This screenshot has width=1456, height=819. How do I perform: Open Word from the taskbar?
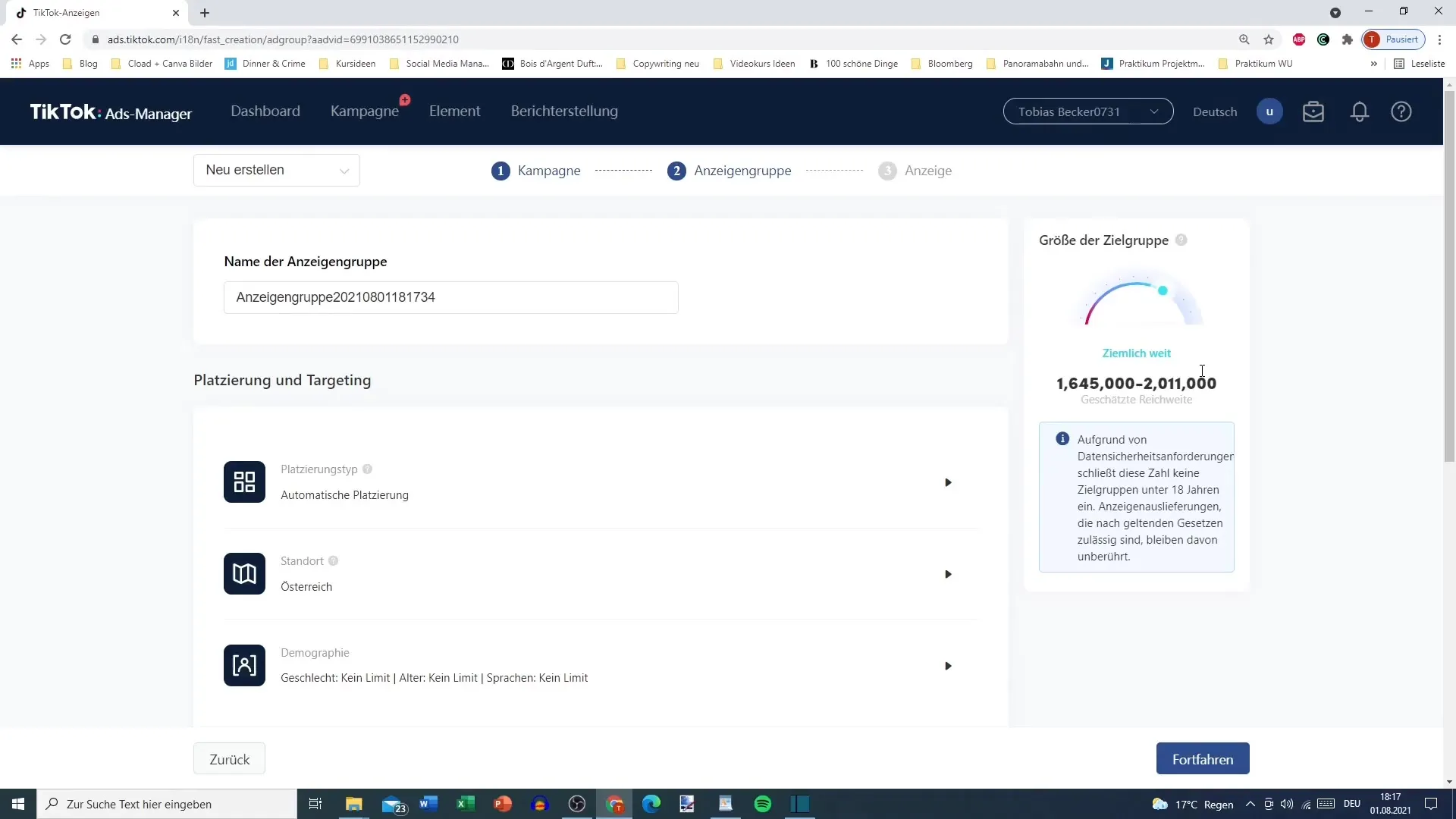[x=428, y=804]
